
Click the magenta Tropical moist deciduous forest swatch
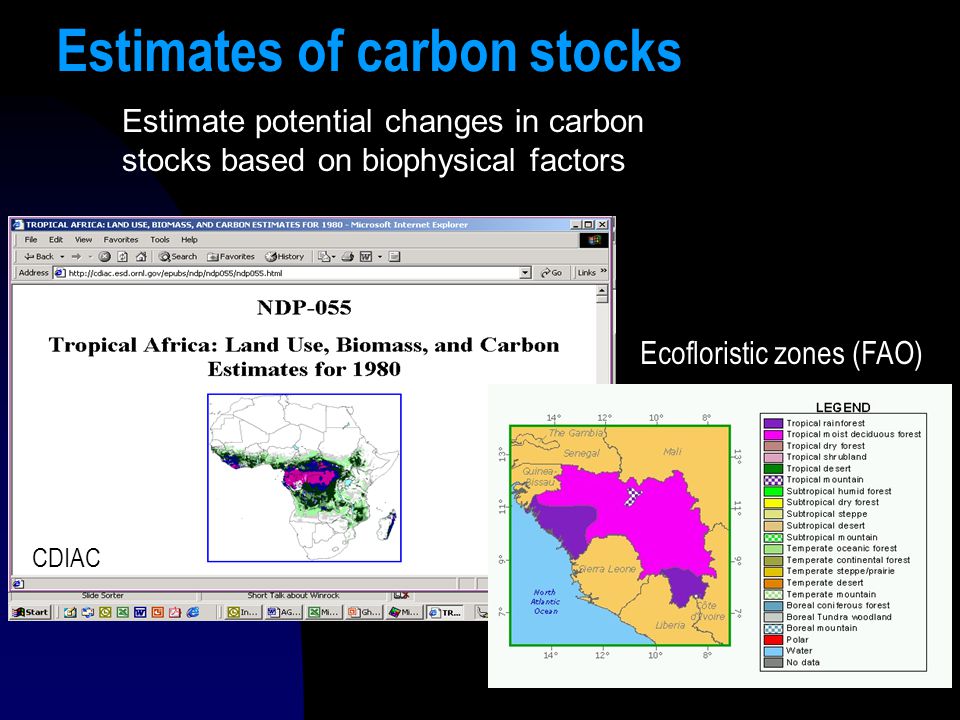coord(773,434)
